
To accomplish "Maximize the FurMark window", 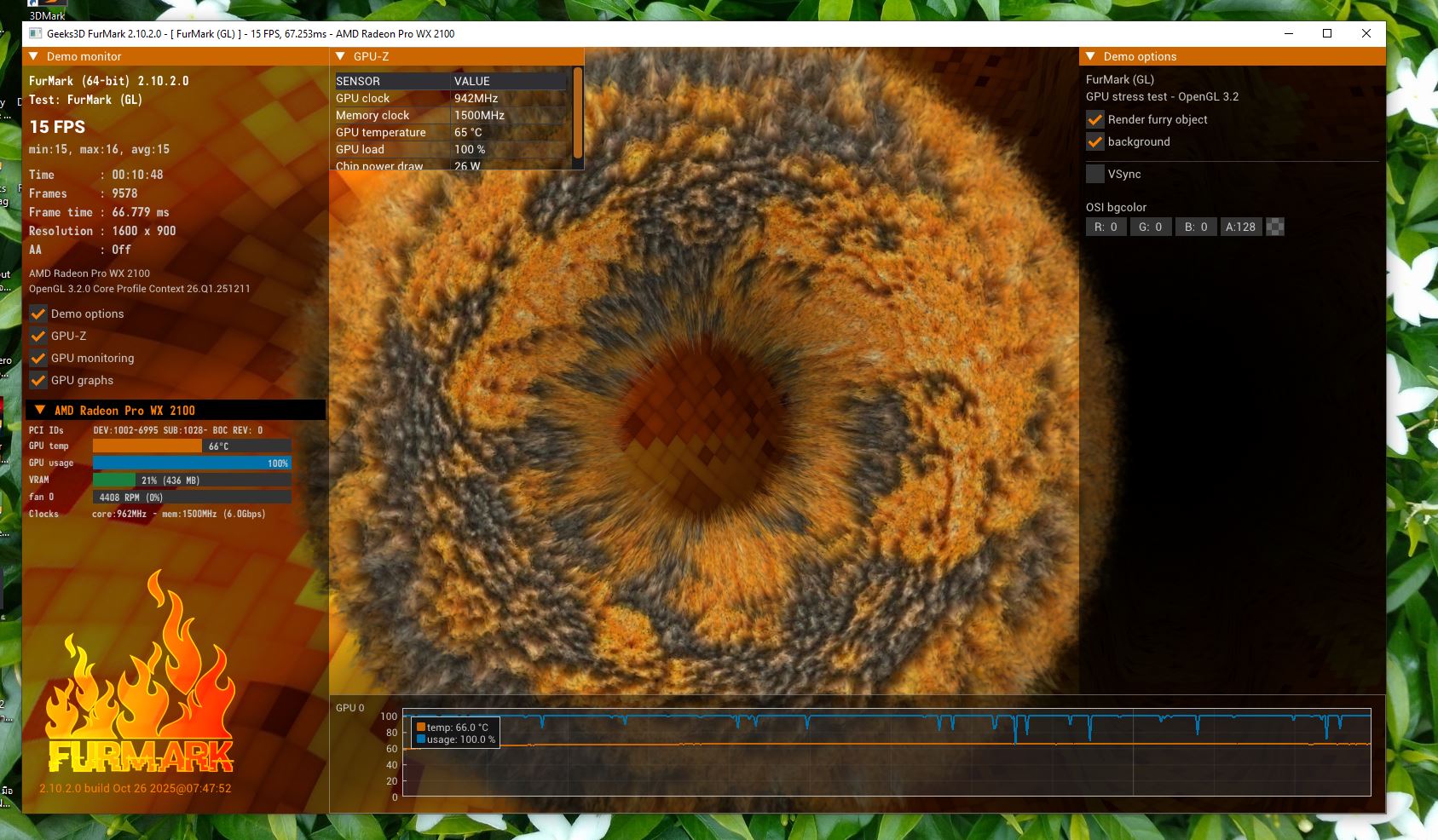I will click(1327, 34).
